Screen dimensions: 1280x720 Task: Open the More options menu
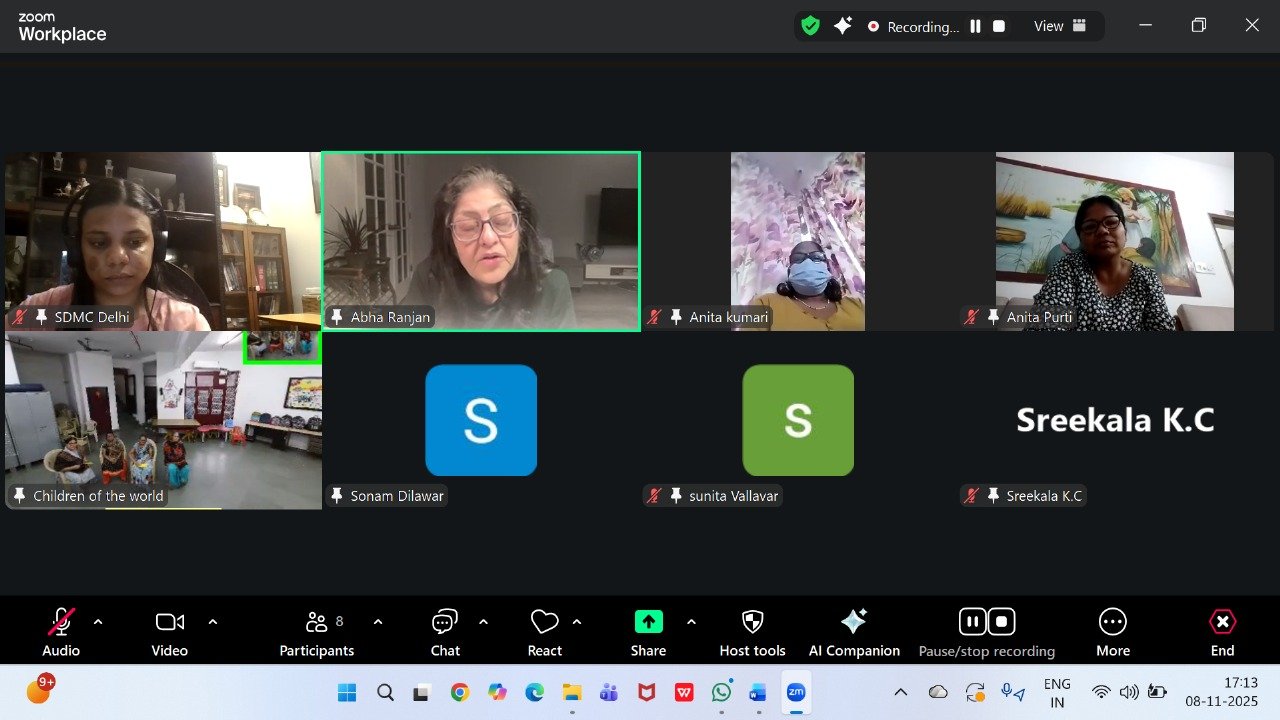pyautogui.click(x=1112, y=632)
